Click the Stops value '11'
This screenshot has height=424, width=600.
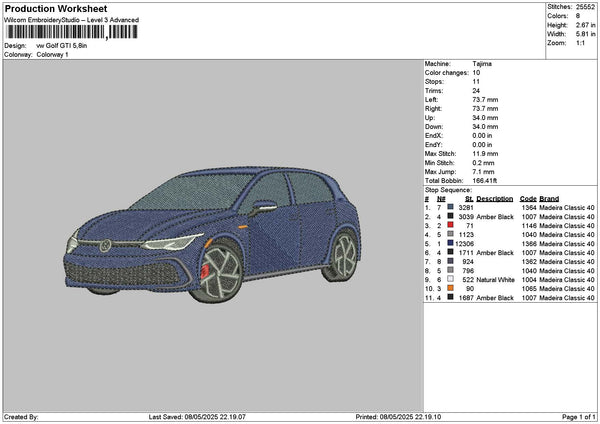coord(476,82)
